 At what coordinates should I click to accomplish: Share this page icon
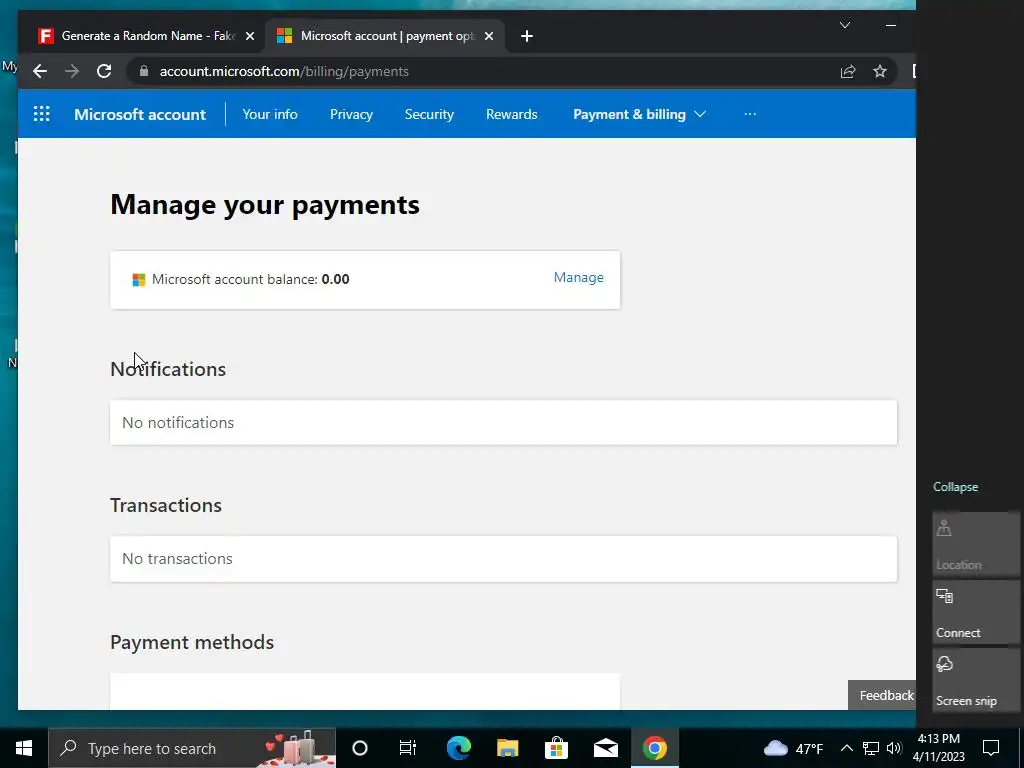[848, 71]
